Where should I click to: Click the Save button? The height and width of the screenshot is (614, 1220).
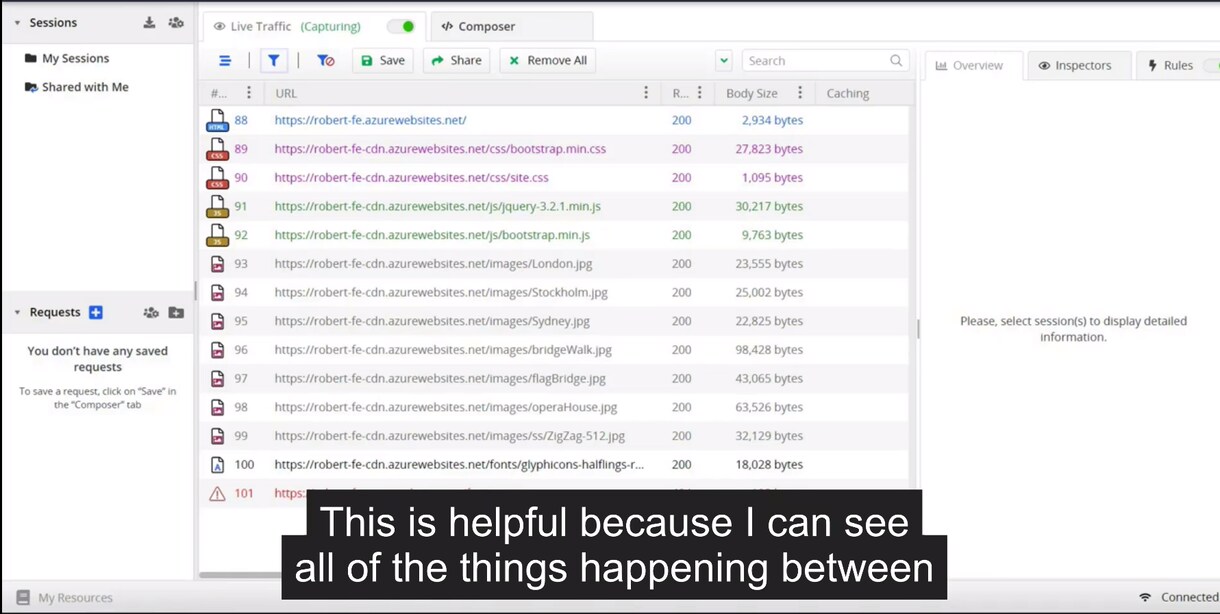coord(383,61)
